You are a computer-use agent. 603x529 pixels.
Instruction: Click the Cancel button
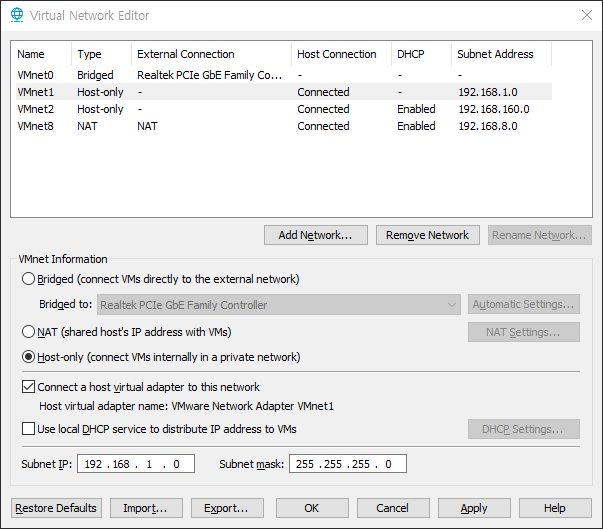393,508
